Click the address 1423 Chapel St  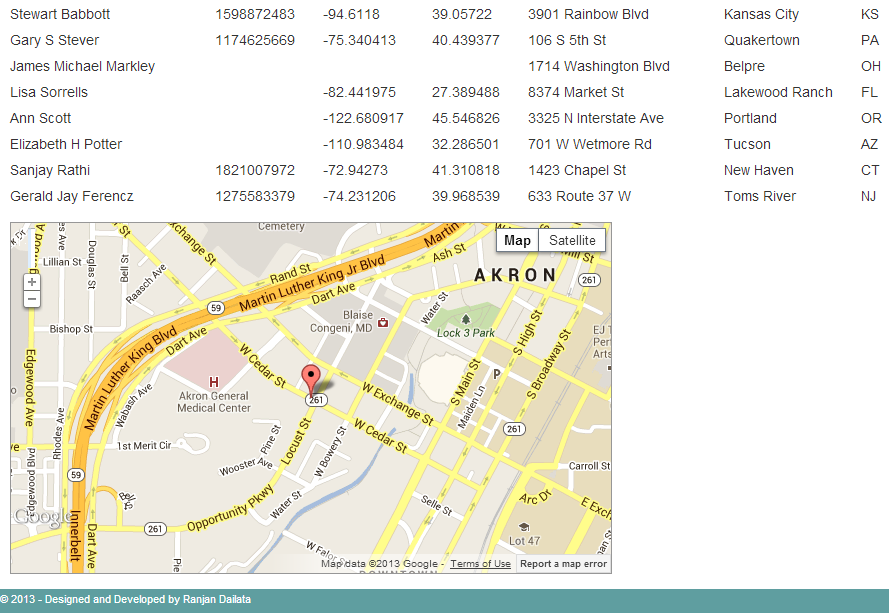click(577, 171)
